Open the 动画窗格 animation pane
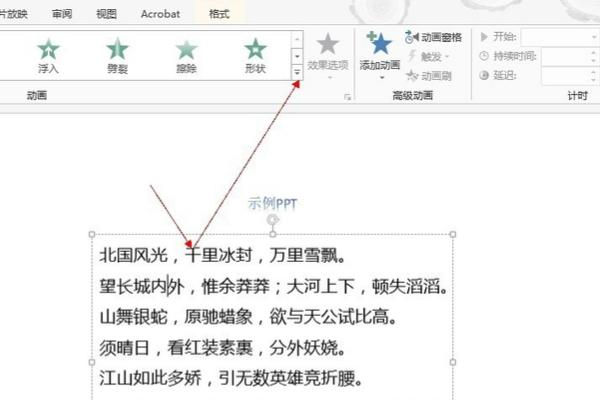This screenshot has width=600, height=400. tap(433, 37)
